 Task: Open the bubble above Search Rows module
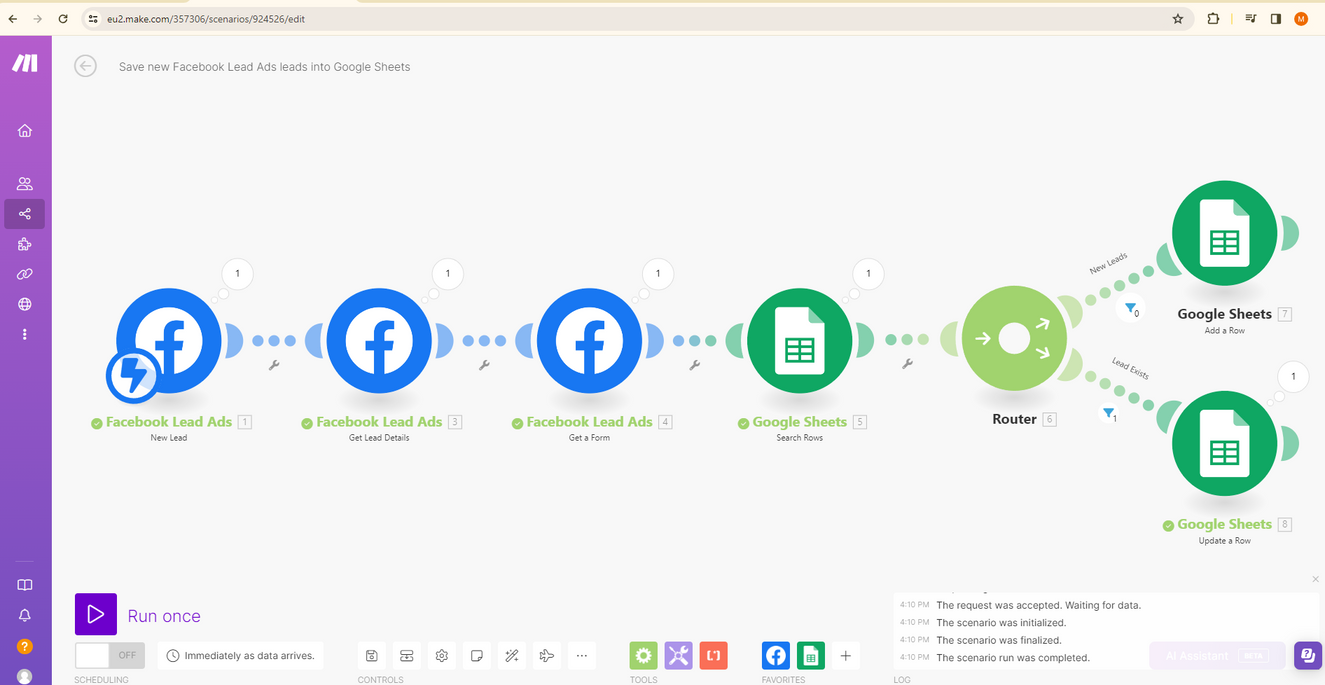point(868,273)
